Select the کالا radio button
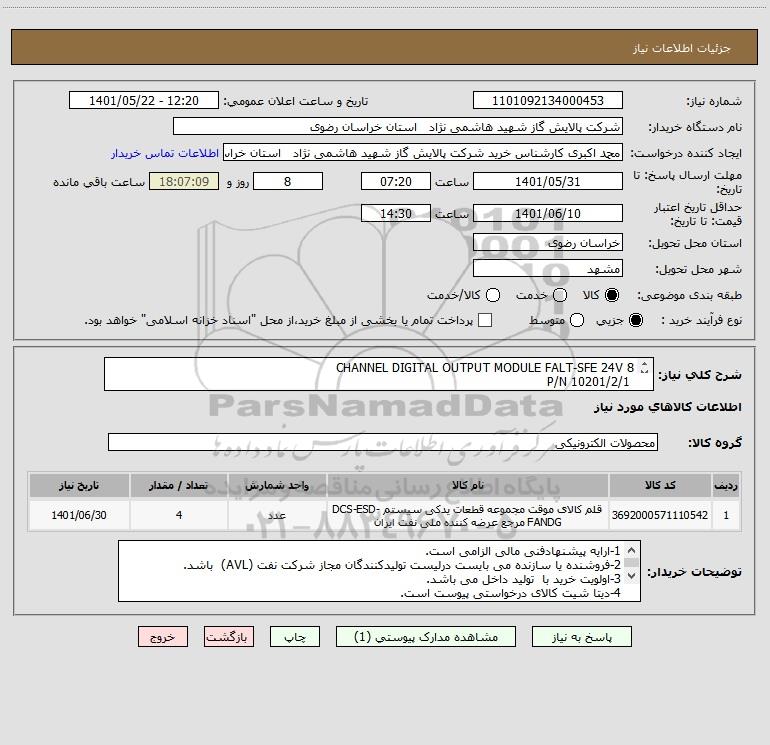 612,295
